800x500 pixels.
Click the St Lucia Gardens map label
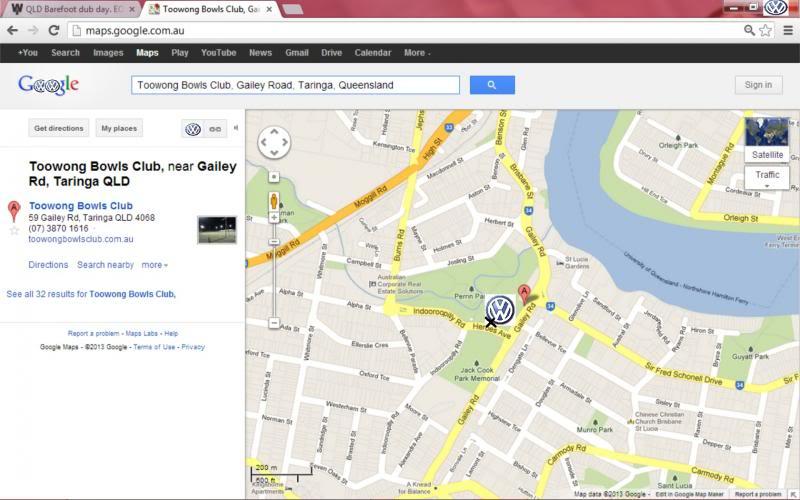point(577,262)
